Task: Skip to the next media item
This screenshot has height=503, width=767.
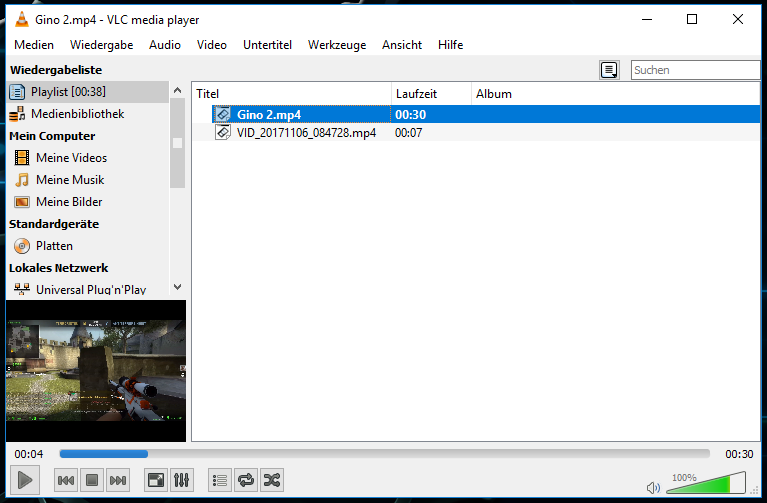Action: (x=118, y=480)
